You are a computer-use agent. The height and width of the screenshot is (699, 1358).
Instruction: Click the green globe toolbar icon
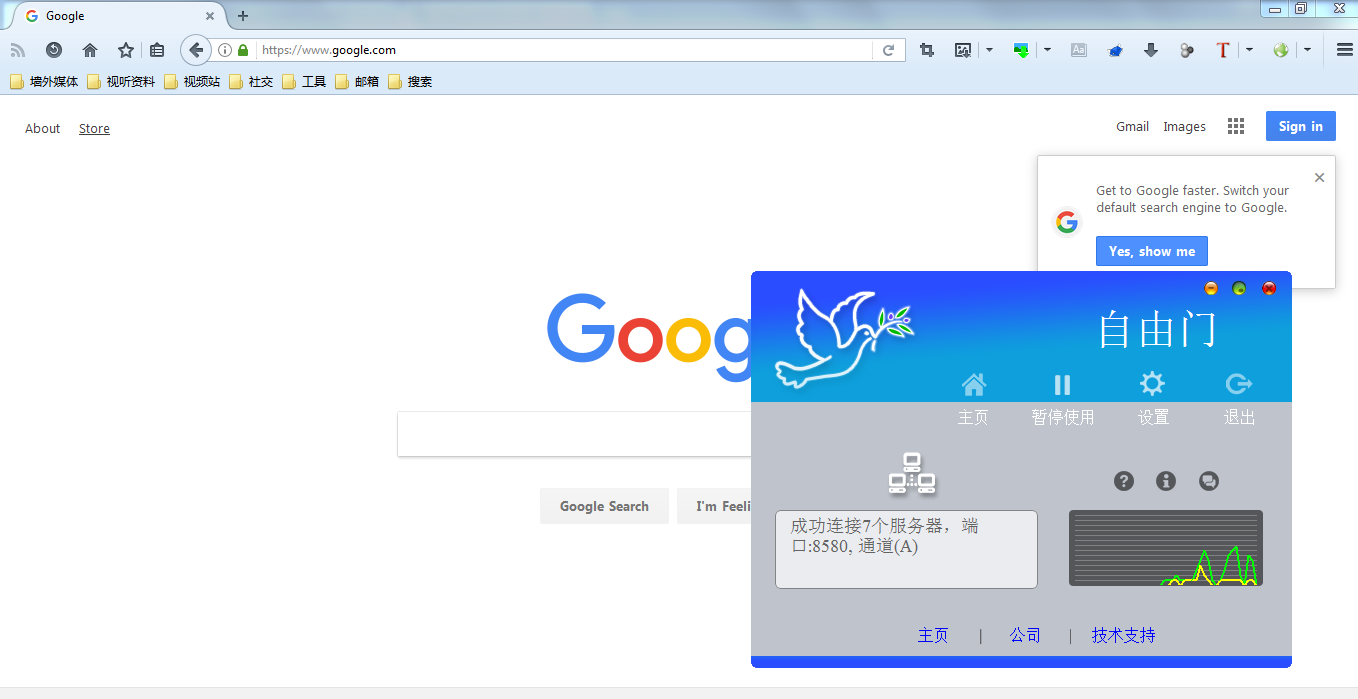click(1281, 50)
